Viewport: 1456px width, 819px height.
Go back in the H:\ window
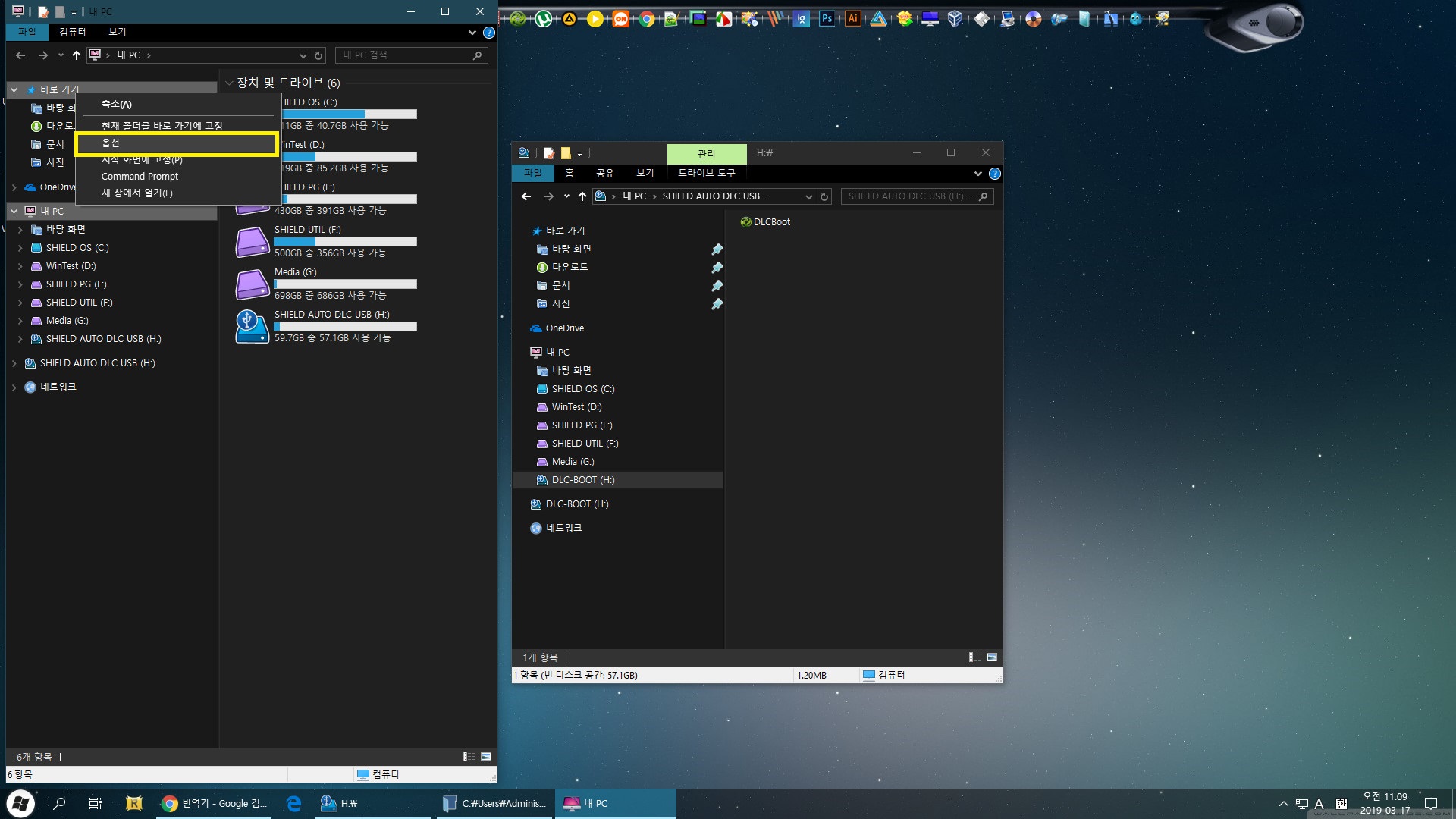pos(526,196)
